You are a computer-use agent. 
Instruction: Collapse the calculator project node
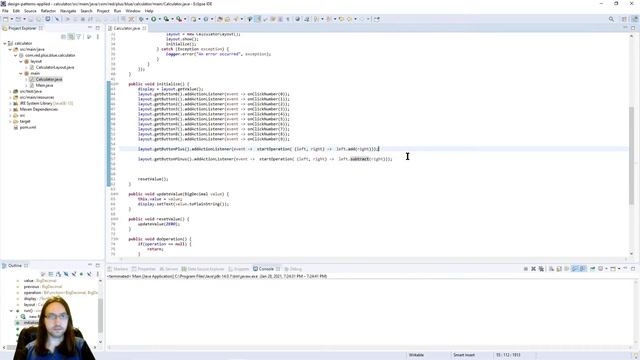[x=4, y=43]
